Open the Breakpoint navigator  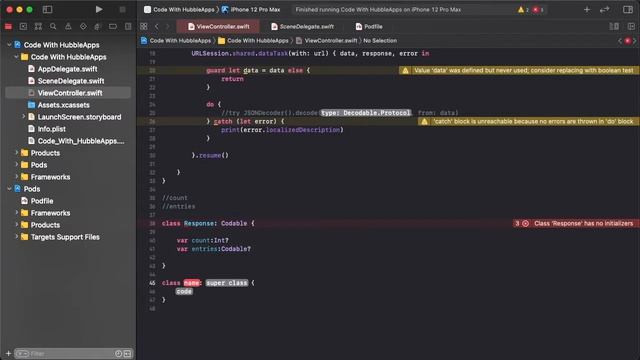coord(113,27)
